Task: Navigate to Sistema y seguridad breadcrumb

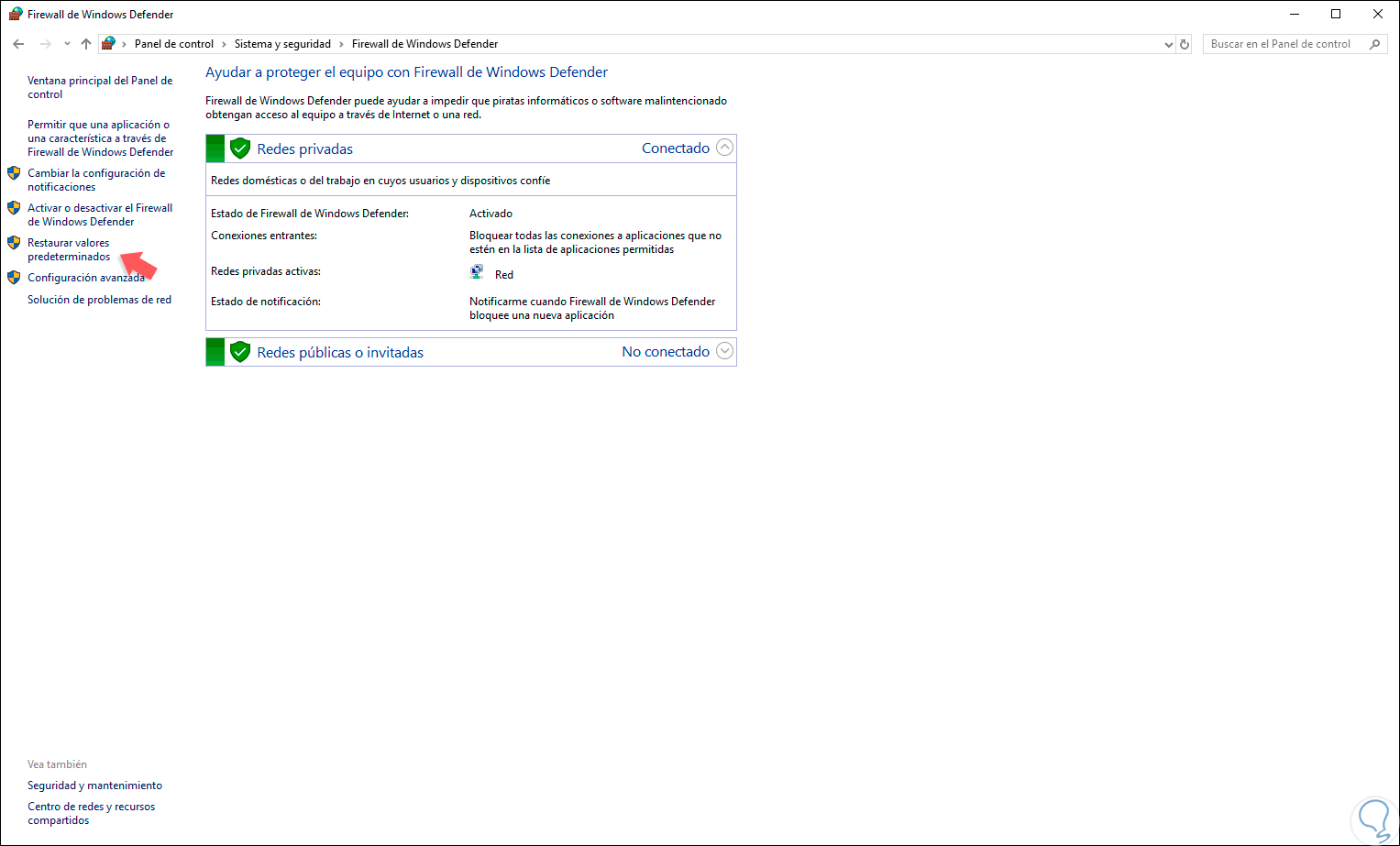Action: [x=282, y=44]
